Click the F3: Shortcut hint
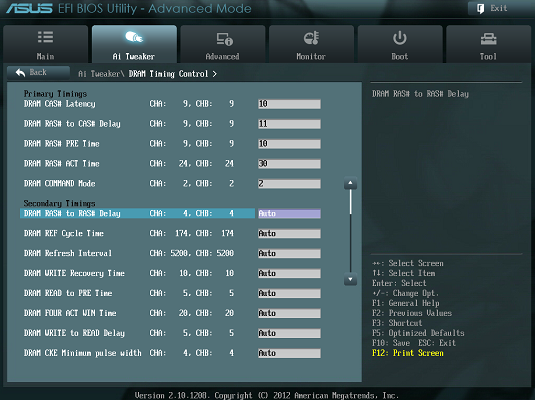This screenshot has width=535, height=400. (397, 323)
